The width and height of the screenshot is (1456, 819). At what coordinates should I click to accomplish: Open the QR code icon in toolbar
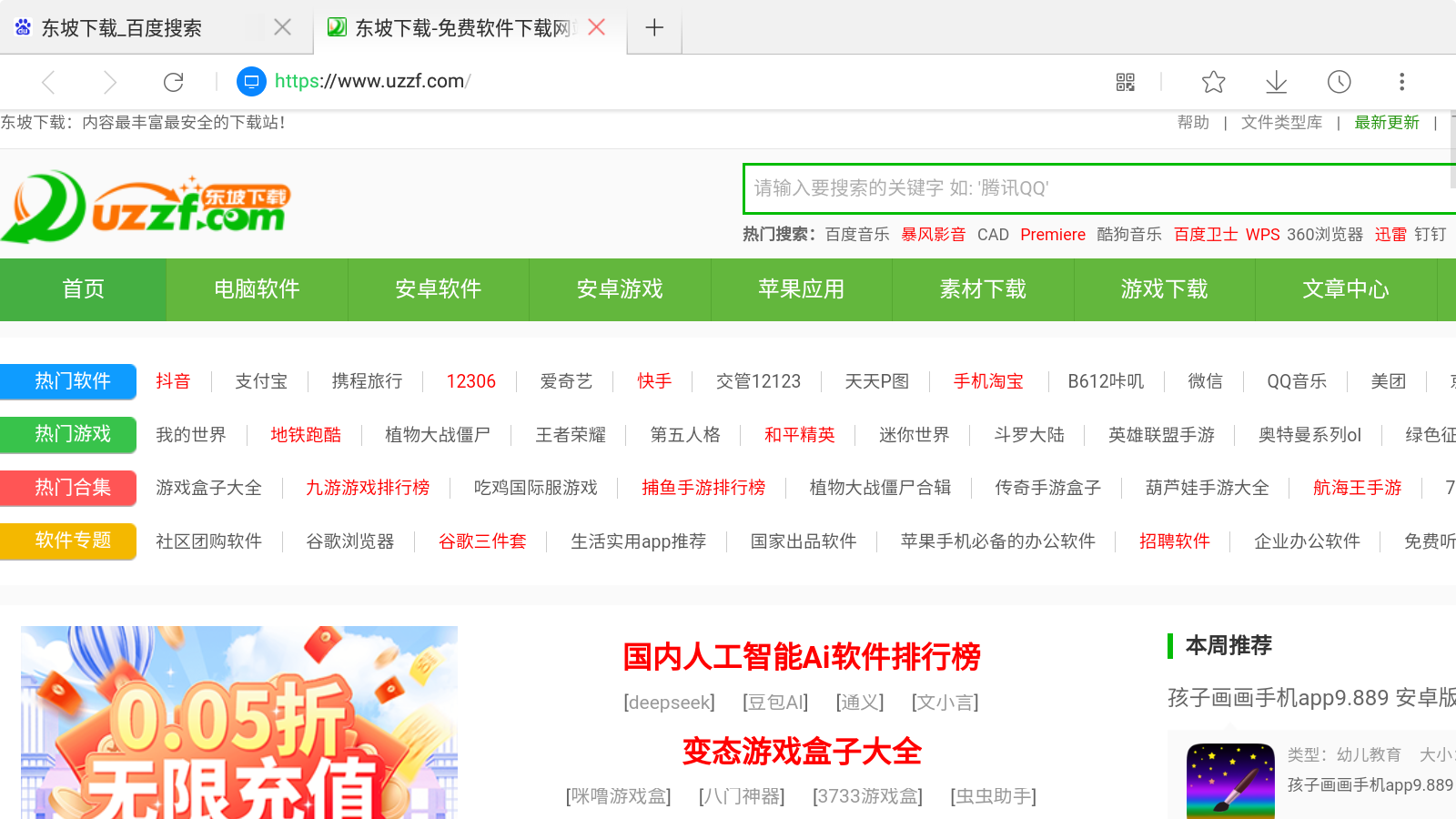tap(1126, 83)
